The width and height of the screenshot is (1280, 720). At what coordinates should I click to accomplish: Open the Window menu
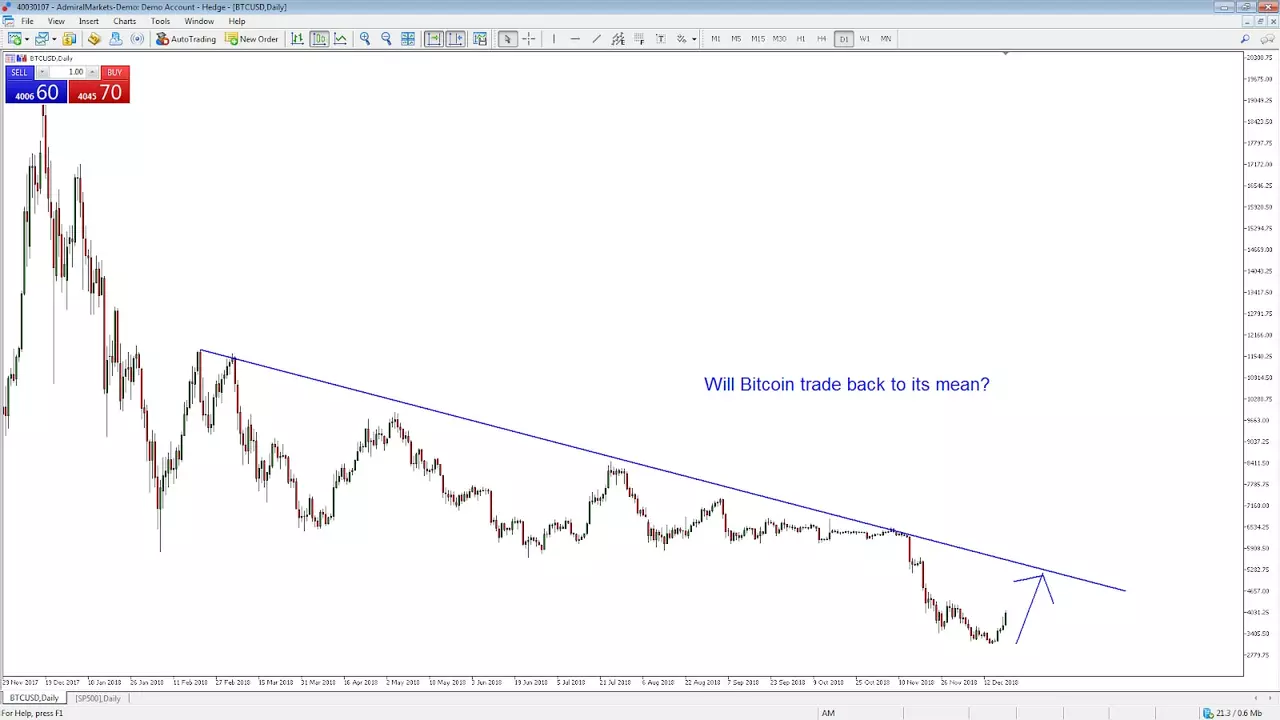coord(199,21)
